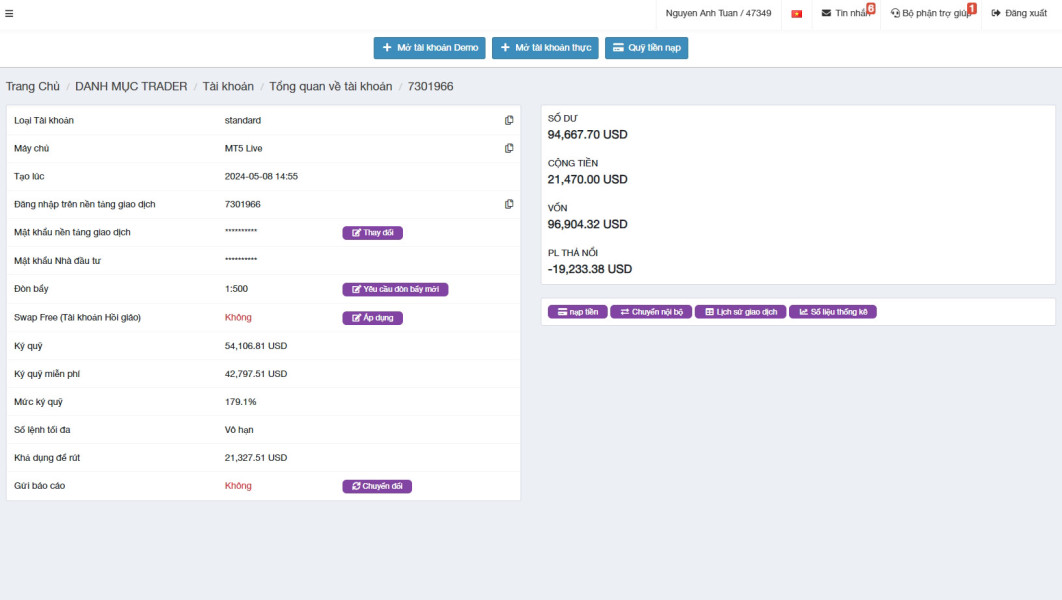Click Mở tài khoản thực button

click(545, 47)
